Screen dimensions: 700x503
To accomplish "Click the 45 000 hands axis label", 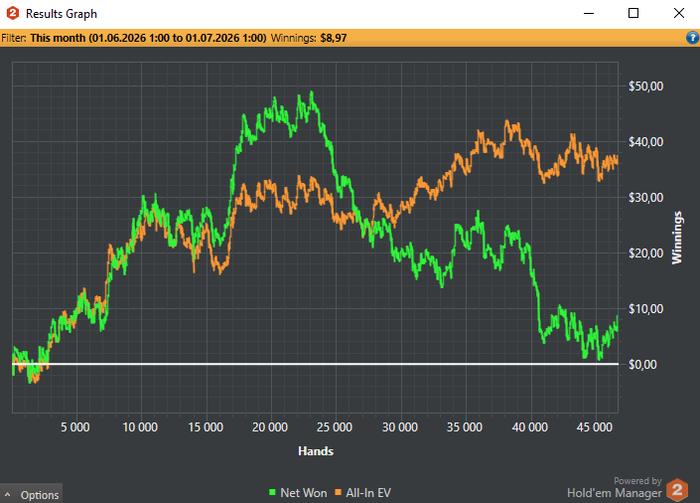I will 594,427.
